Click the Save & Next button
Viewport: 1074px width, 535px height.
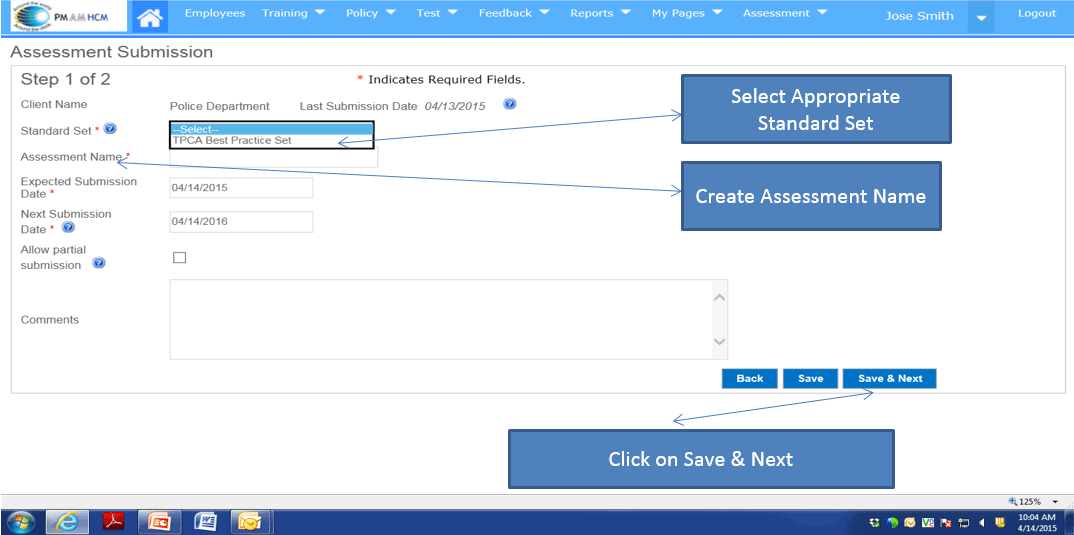890,378
